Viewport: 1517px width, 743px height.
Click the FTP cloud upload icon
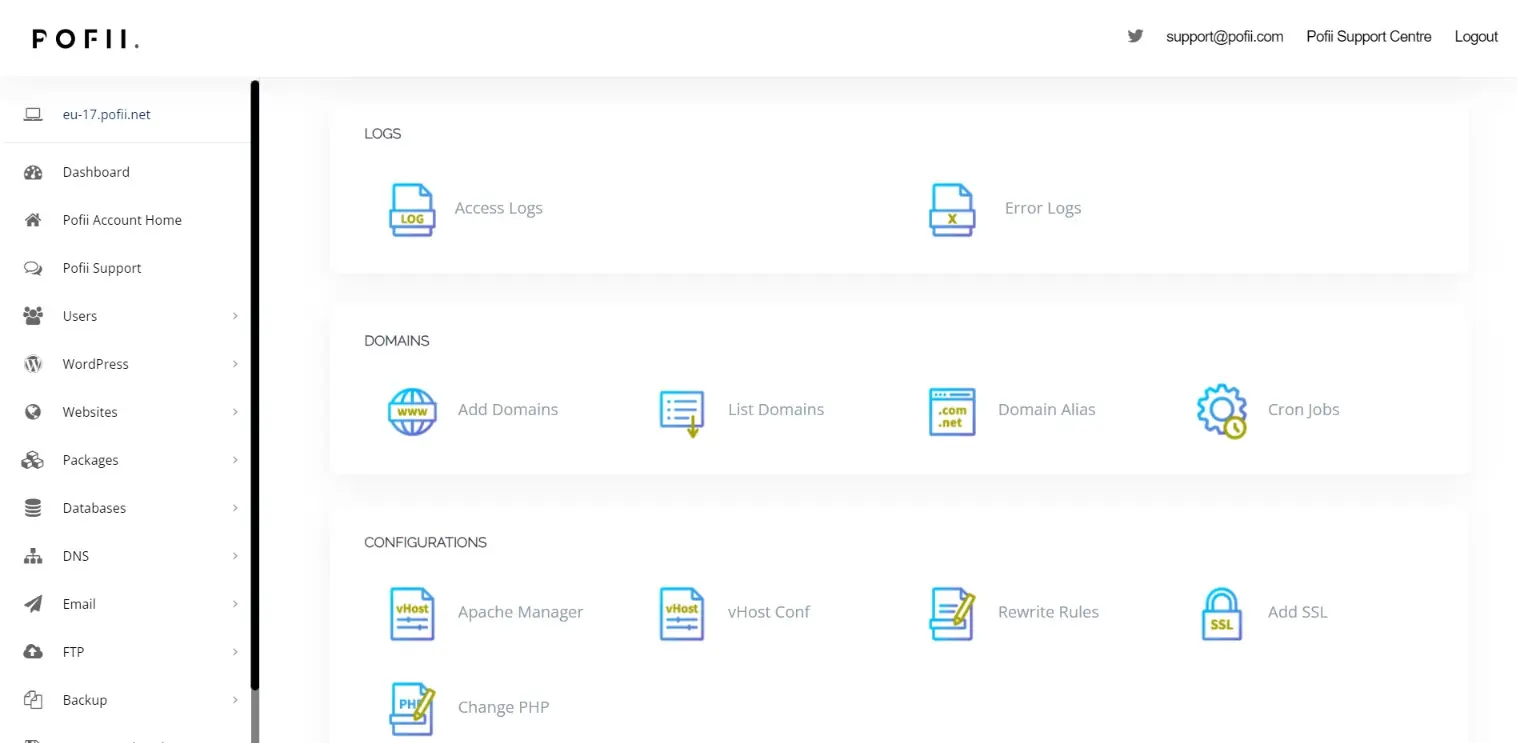[x=33, y=652]
